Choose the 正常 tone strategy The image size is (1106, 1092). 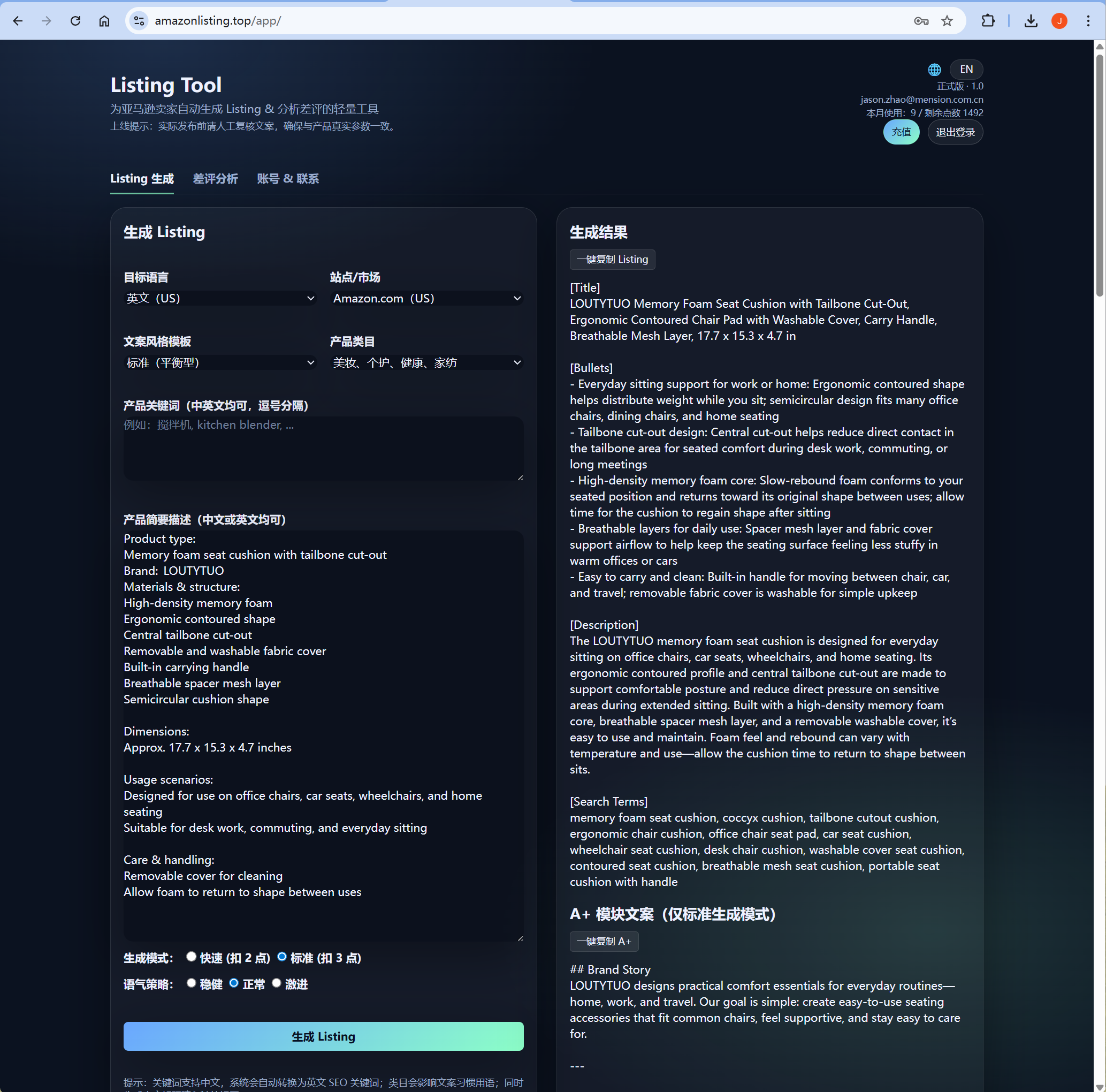tap(234, 983)
